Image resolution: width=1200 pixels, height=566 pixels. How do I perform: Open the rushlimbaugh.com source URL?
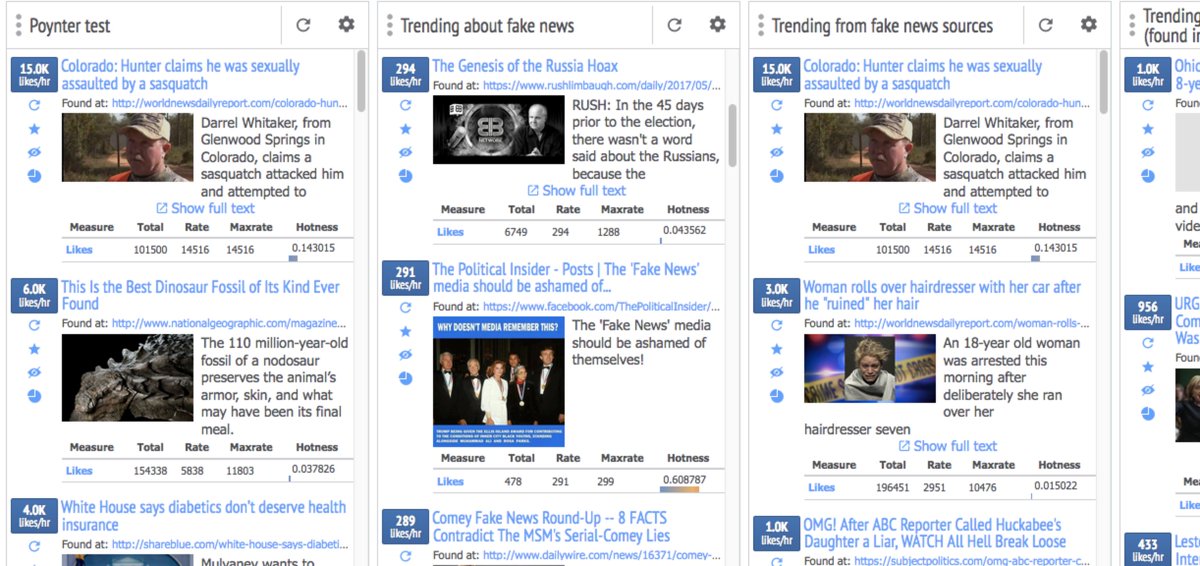pyautogui.click(x=602, y=86)
